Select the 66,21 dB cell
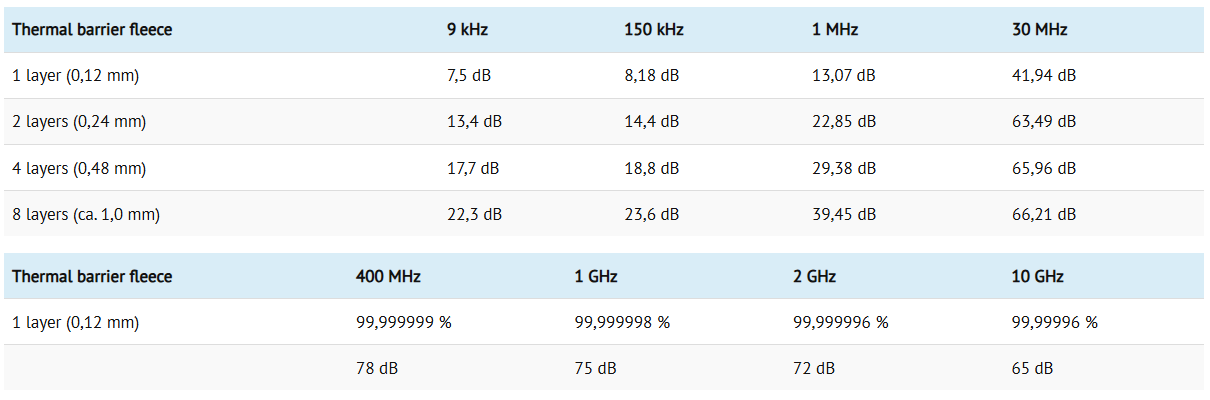The image size is (1210, 400). point(1044,215)
